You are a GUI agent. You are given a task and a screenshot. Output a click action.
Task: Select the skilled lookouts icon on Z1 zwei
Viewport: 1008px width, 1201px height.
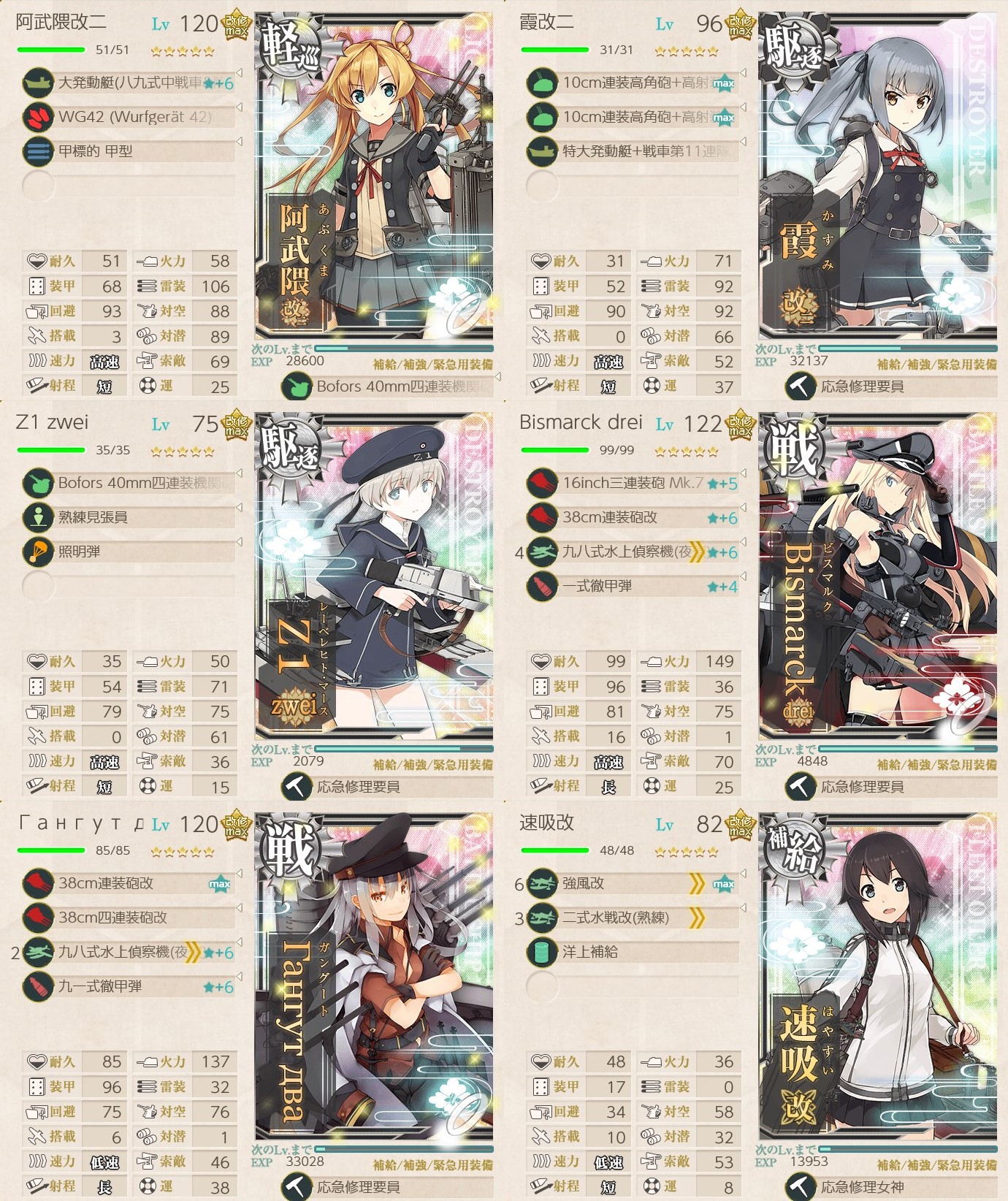coord(38,517)
